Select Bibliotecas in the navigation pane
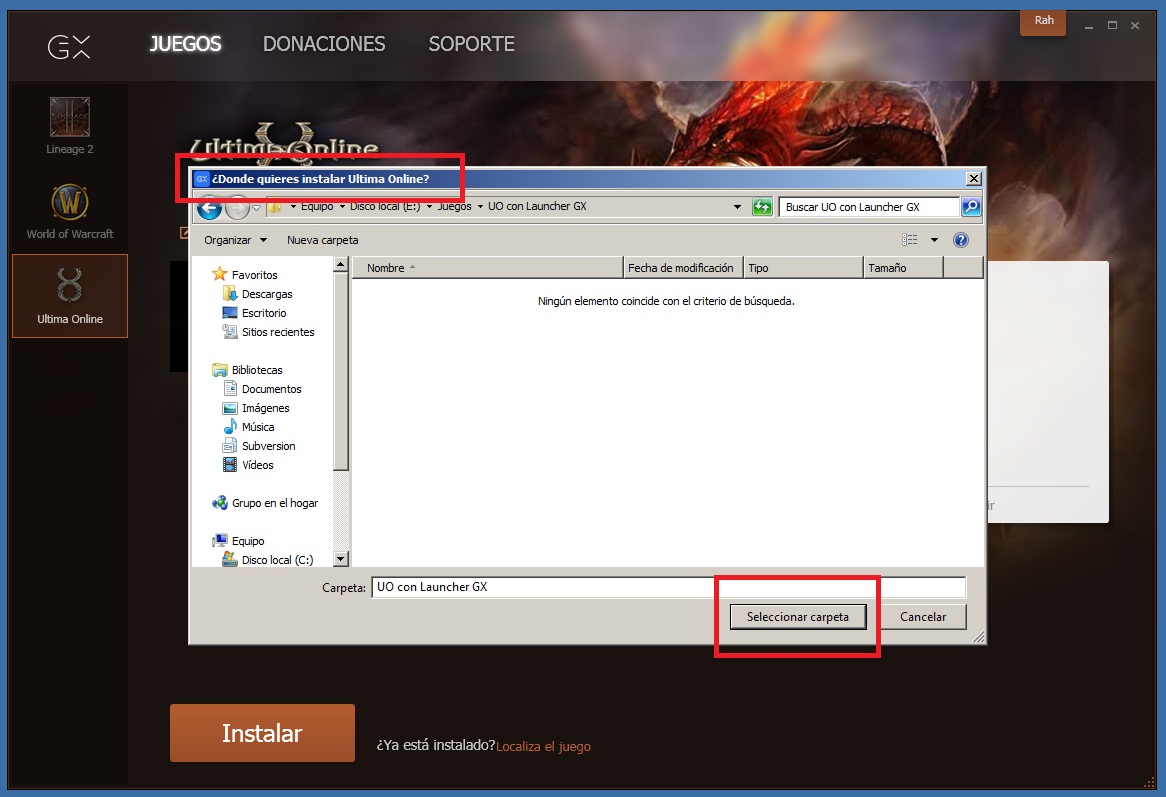 tap(257, 370)
